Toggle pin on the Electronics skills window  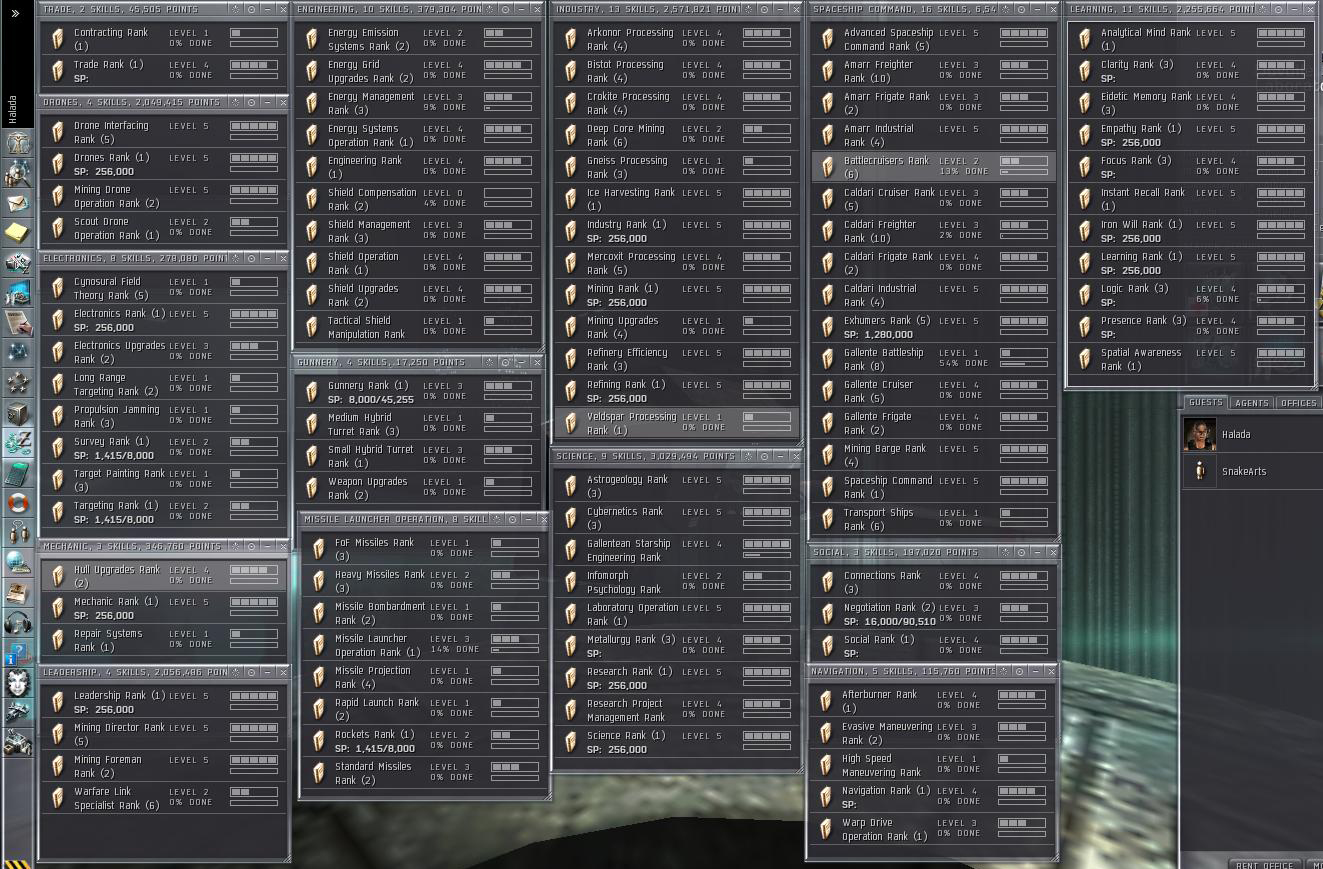click(x=236, y=258)
